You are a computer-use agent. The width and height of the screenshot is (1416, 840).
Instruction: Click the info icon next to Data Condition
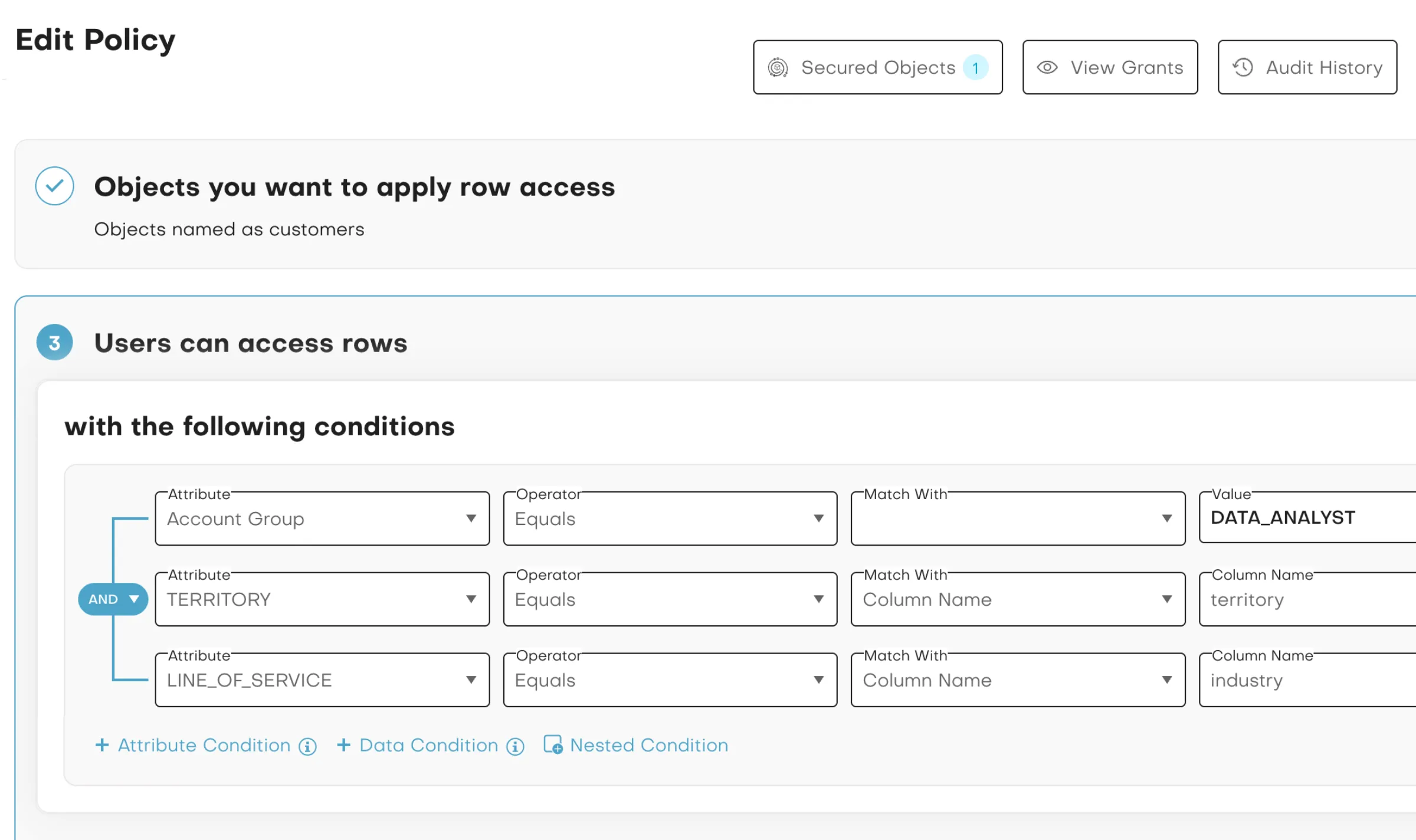(x=514, y=746)
